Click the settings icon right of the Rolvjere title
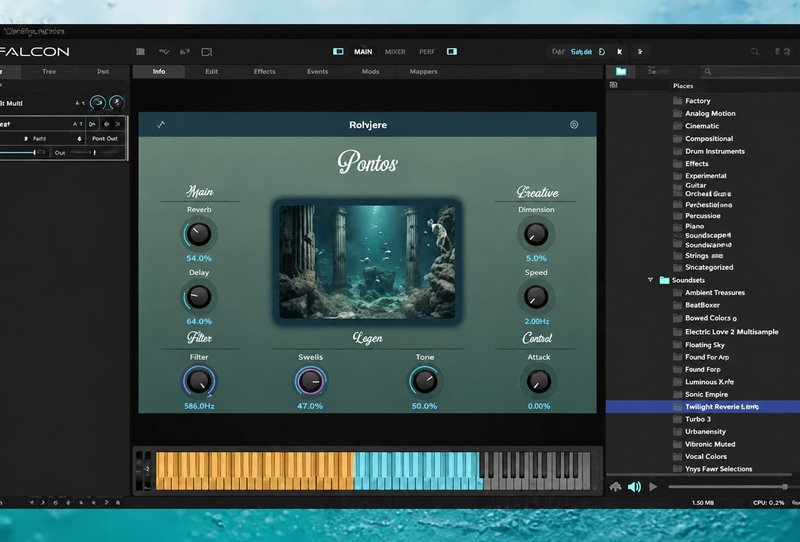This screenshot has height=542, width=800. (x=574, y=125)
